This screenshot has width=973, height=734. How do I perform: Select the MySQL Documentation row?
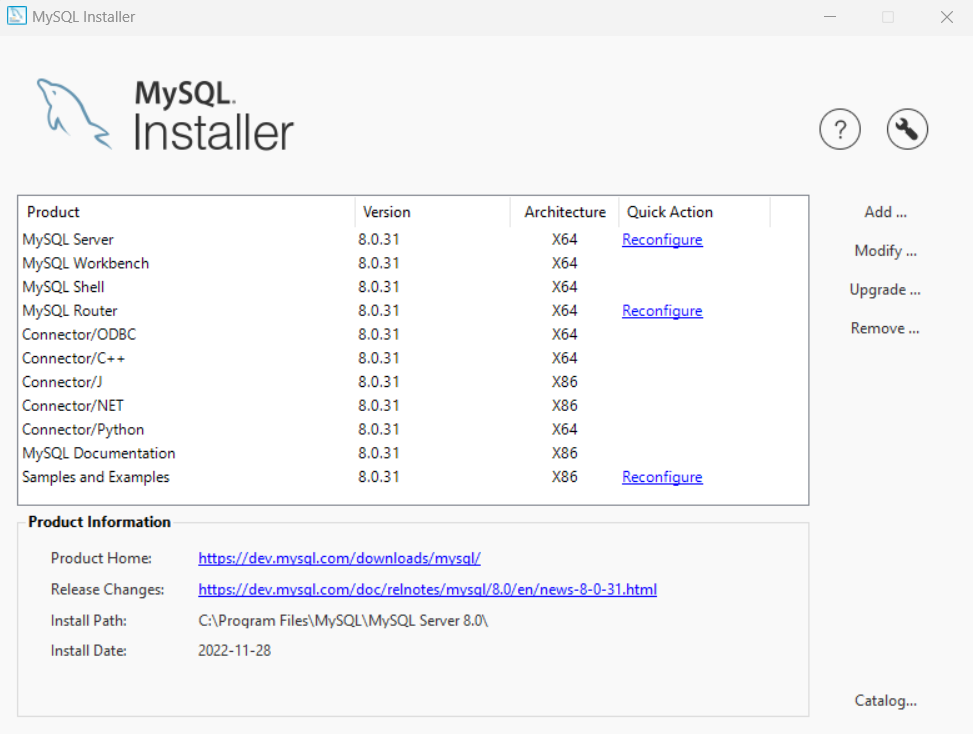(413, 454)
